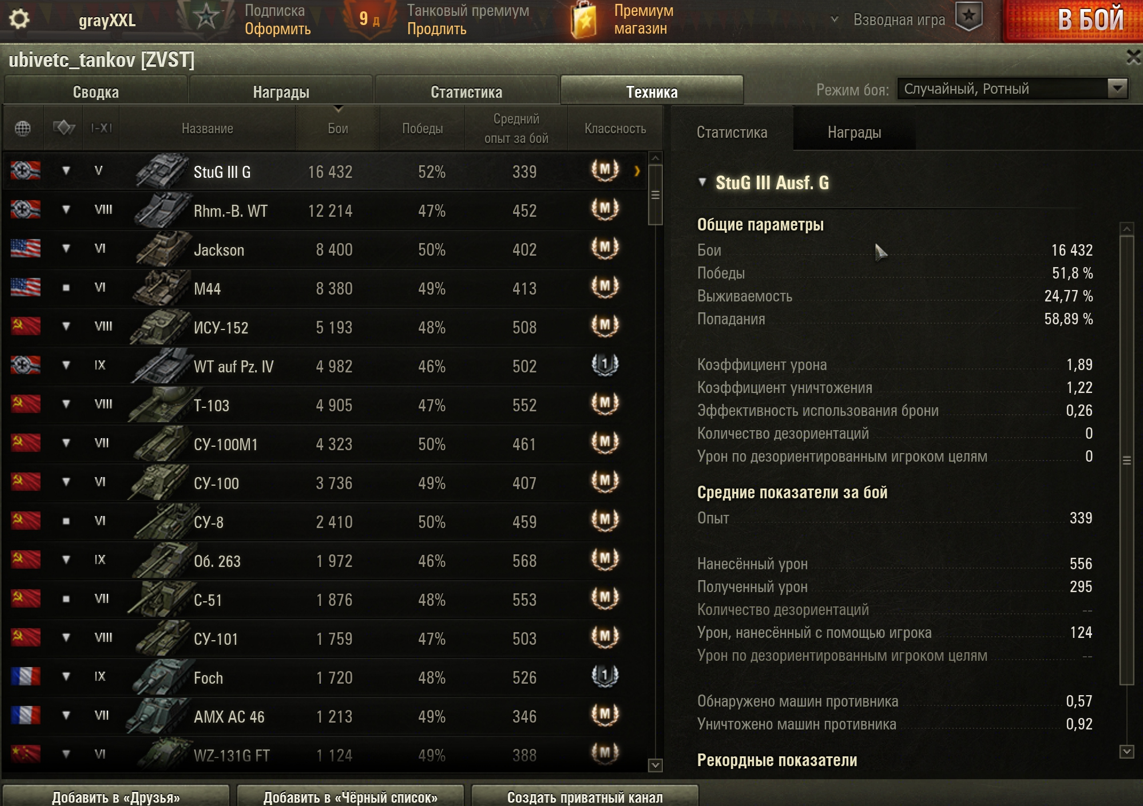
Task: Open the Награды tab in the right panel
Action: [854, 132]
